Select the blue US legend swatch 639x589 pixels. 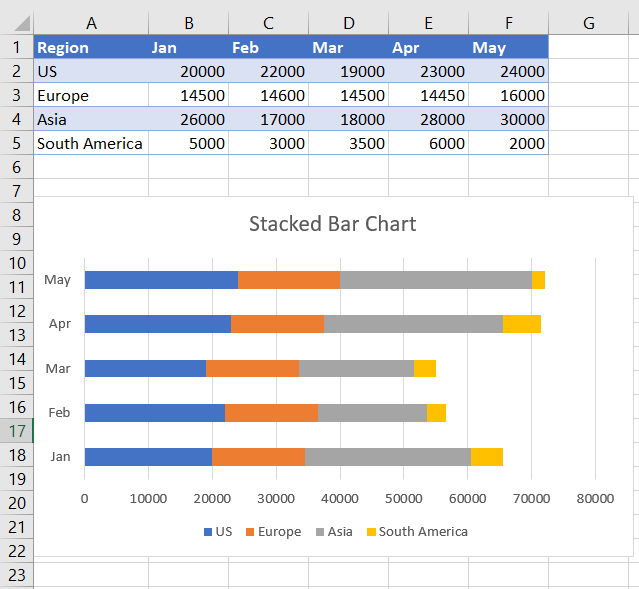[x=208, y=532]
